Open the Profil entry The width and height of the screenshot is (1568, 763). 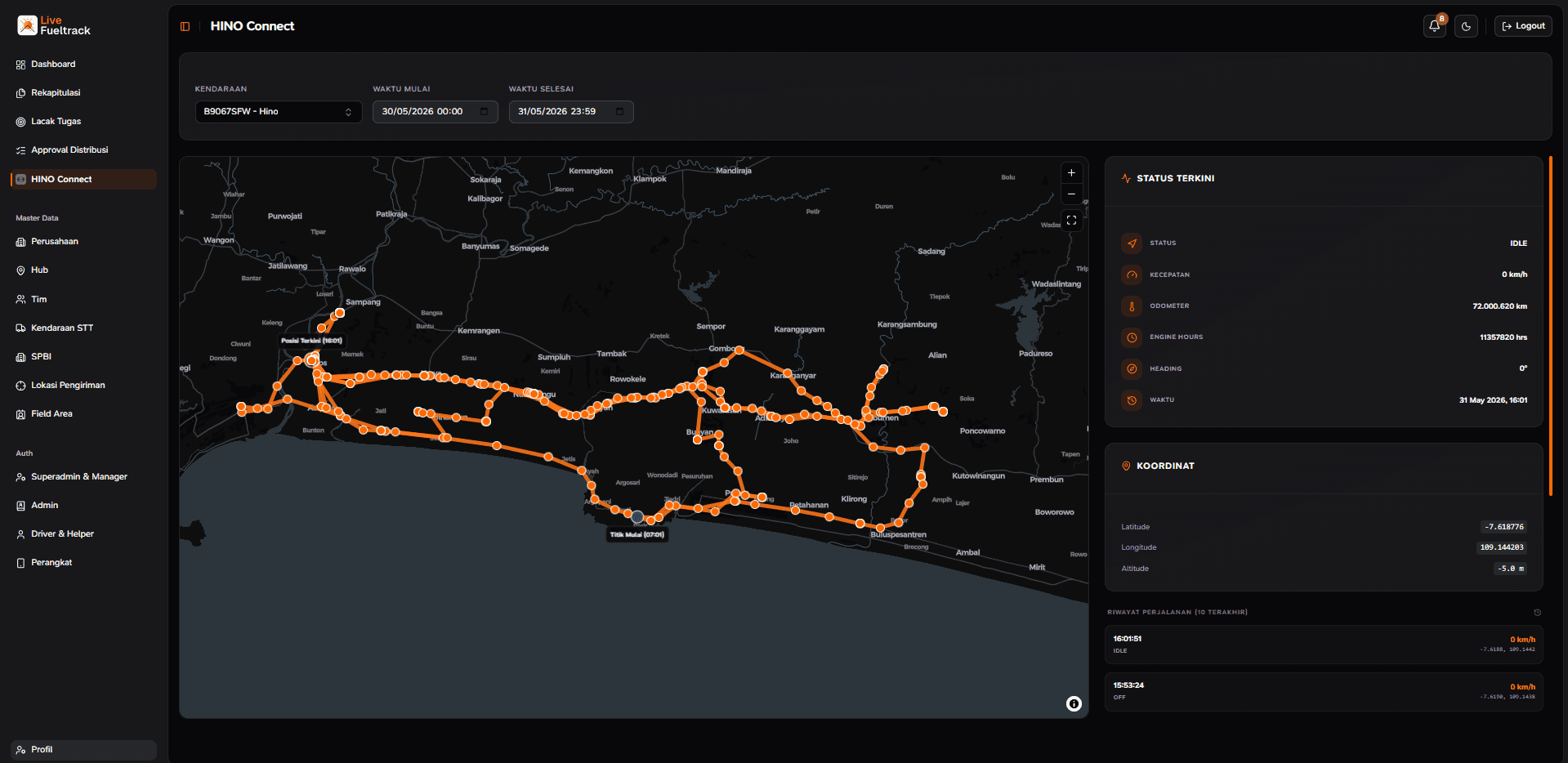(x=83, y=750)
